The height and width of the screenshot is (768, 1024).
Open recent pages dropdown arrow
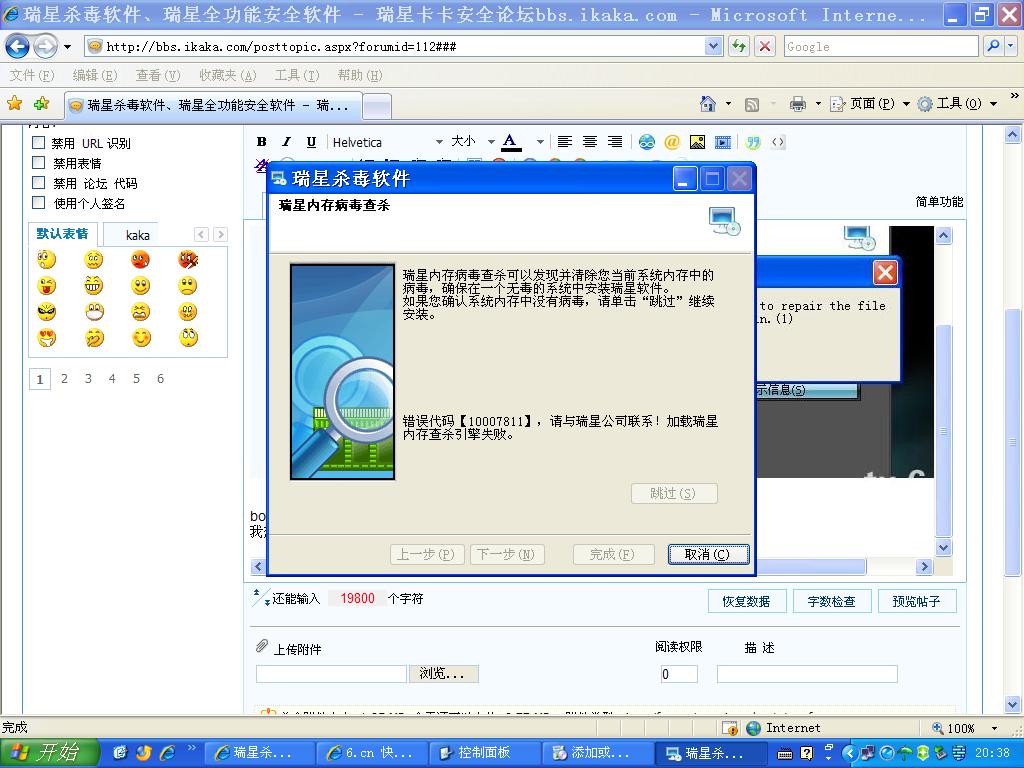pos(67,47)
